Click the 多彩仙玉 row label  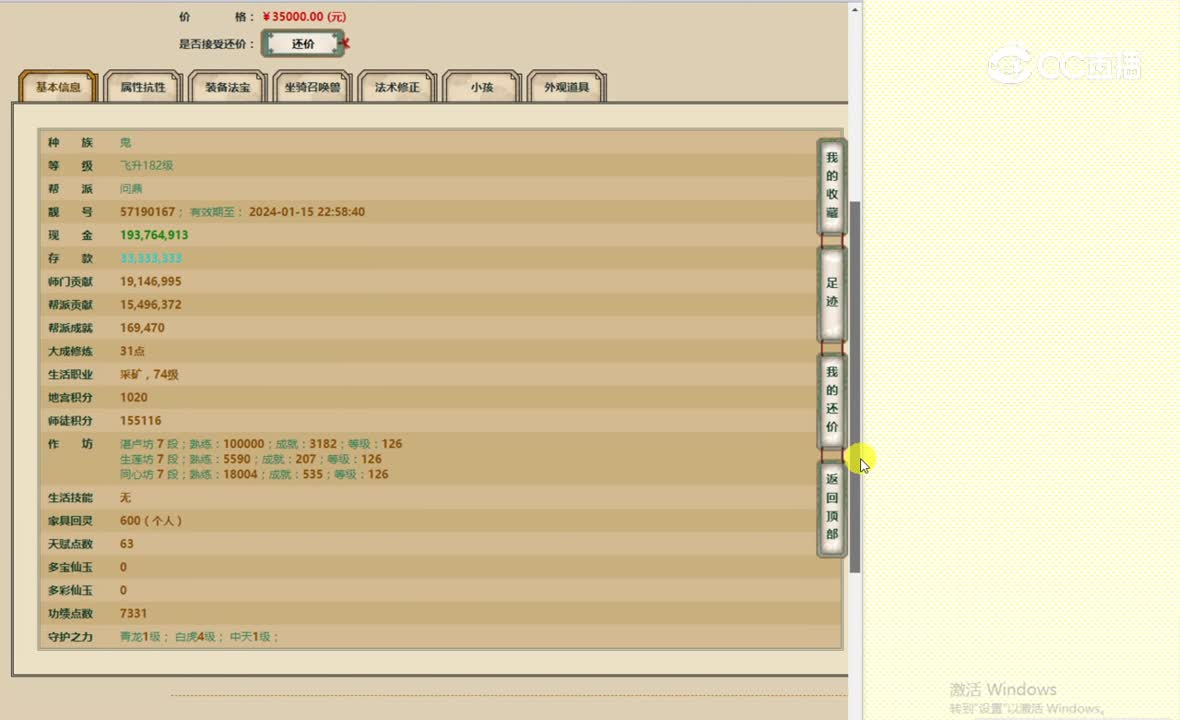(70, 591)
